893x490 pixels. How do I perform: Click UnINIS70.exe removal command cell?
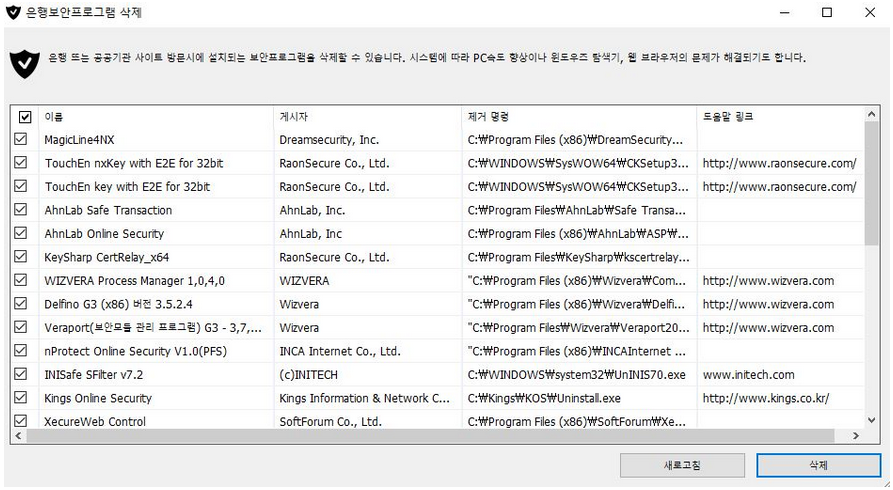(576, 375)
